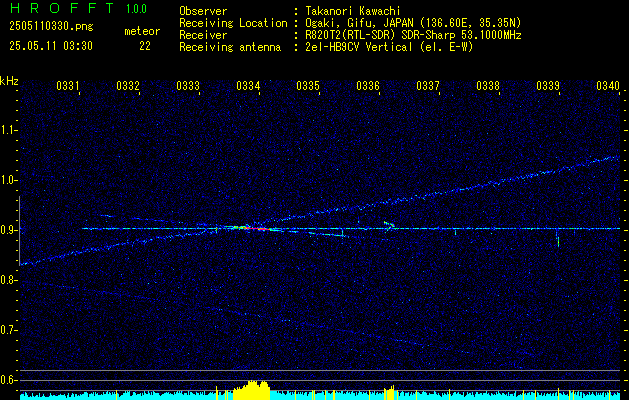Click the Receiver label
This screenshot has height=400, width=629.
[203, 35]
